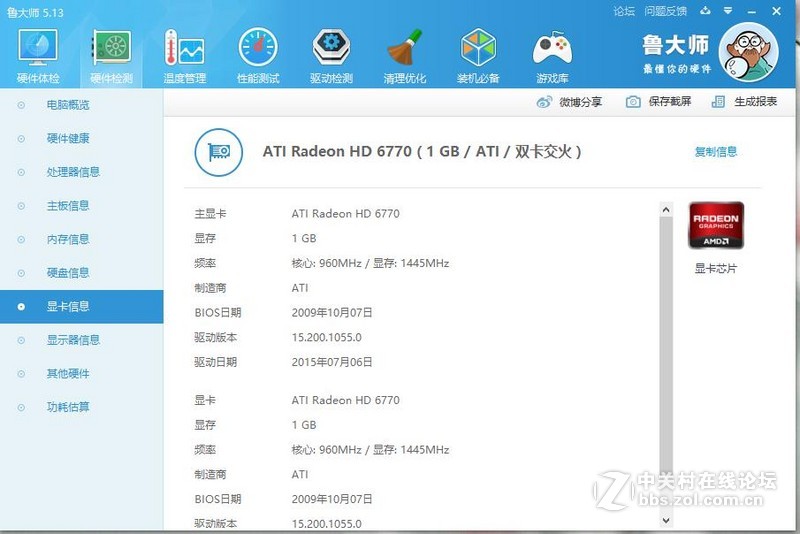800x534 pixels.
Task: Click 生成报表 generate report
Action: (756, 101)
